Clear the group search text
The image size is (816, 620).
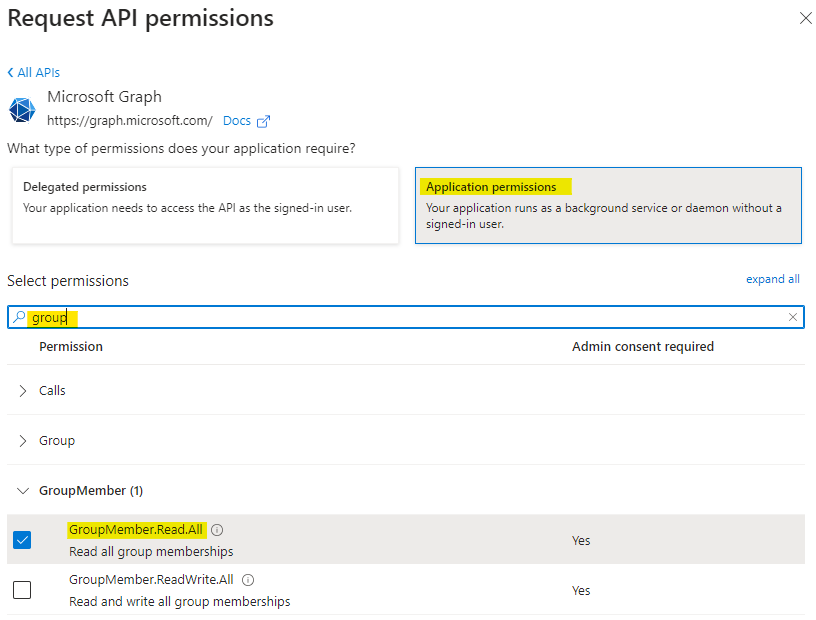click(793, 317)
